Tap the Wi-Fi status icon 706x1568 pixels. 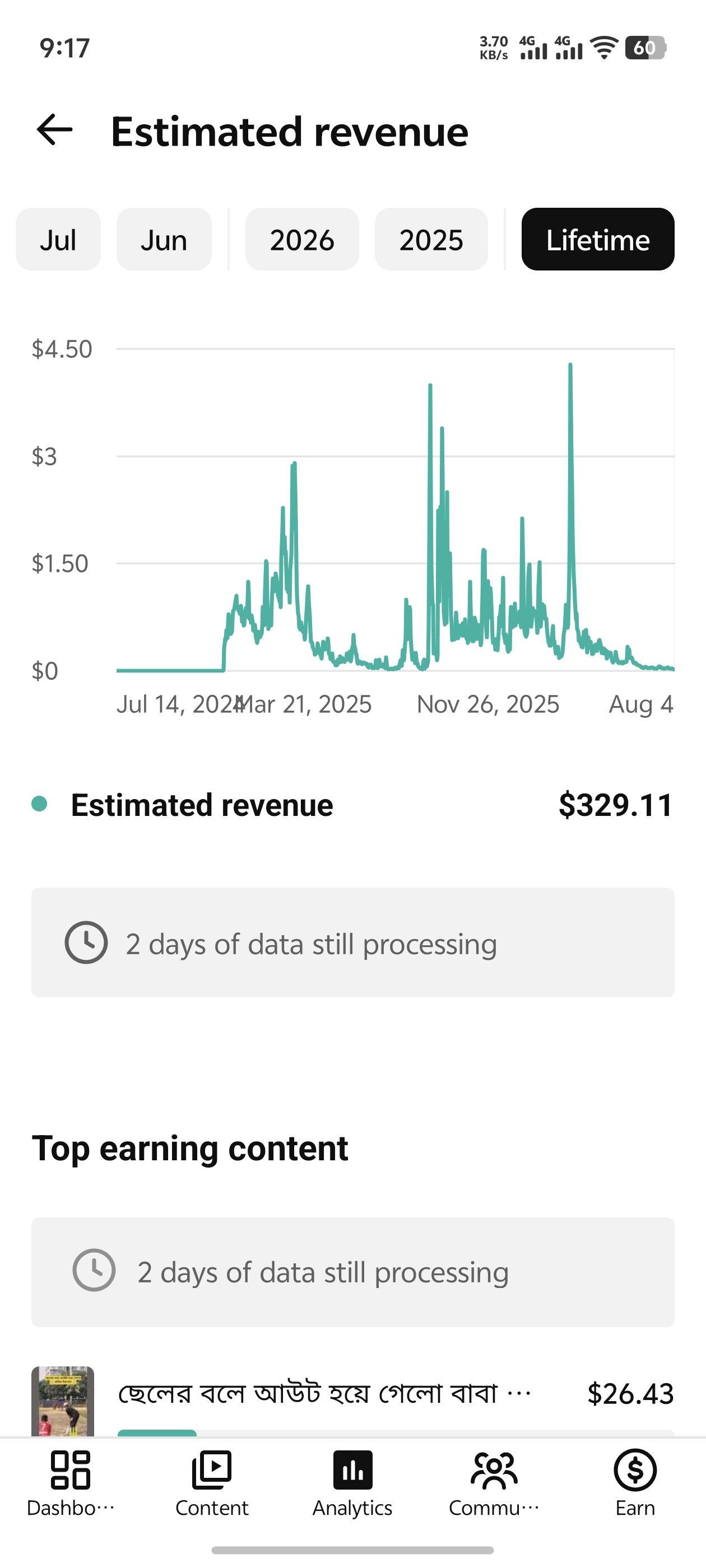point(604,48)
